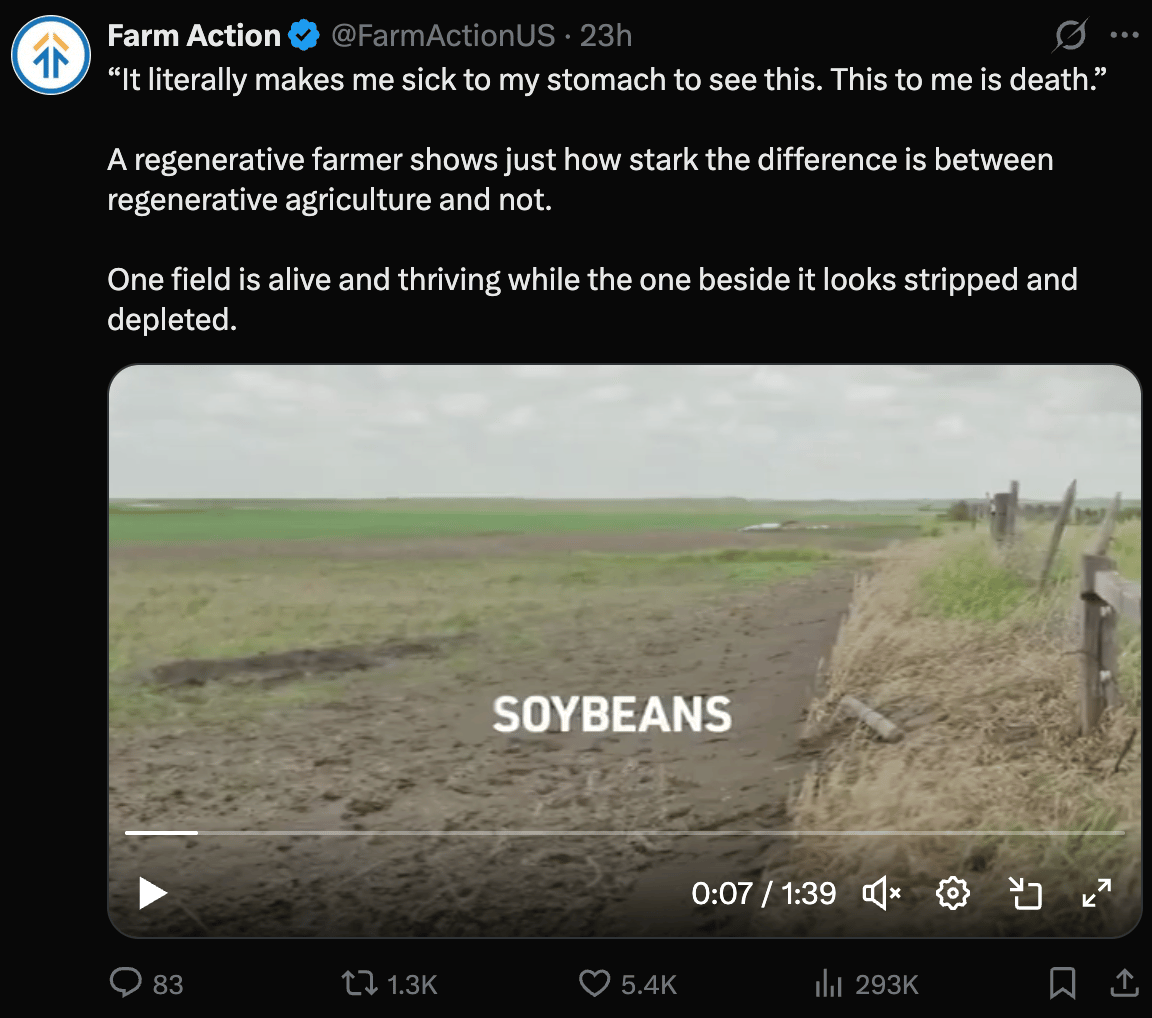Like the tweet with 5.4K likes
This screenshot has height=1018, width=1152.
[627, 983]
